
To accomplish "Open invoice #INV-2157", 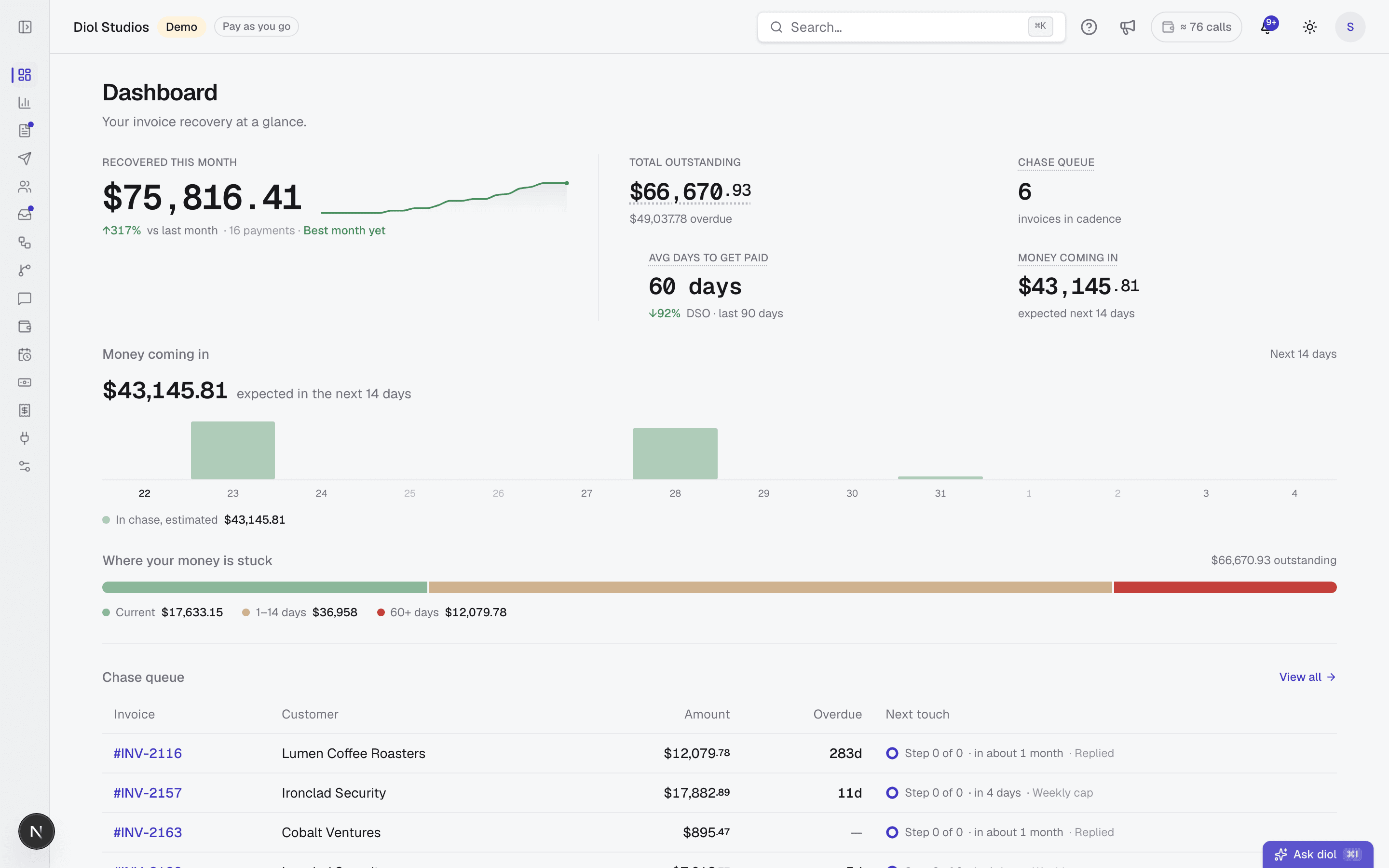I will (x=148, y=793).
